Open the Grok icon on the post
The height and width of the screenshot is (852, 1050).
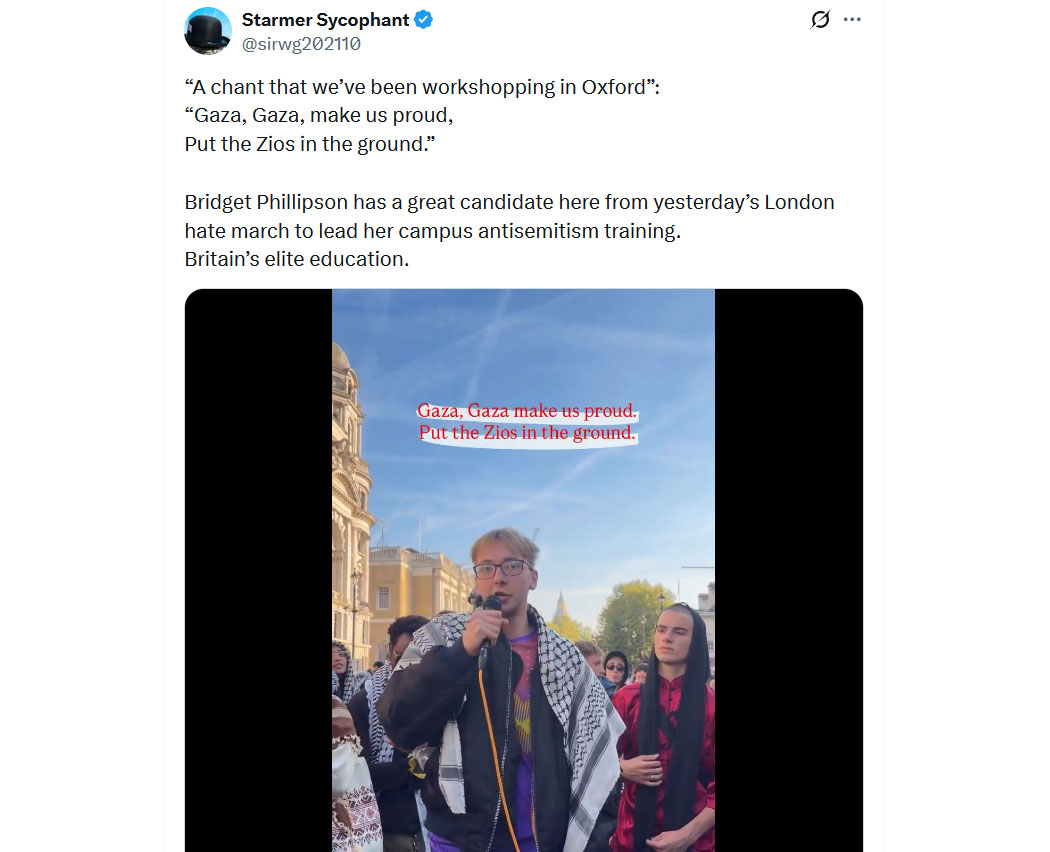820,19
